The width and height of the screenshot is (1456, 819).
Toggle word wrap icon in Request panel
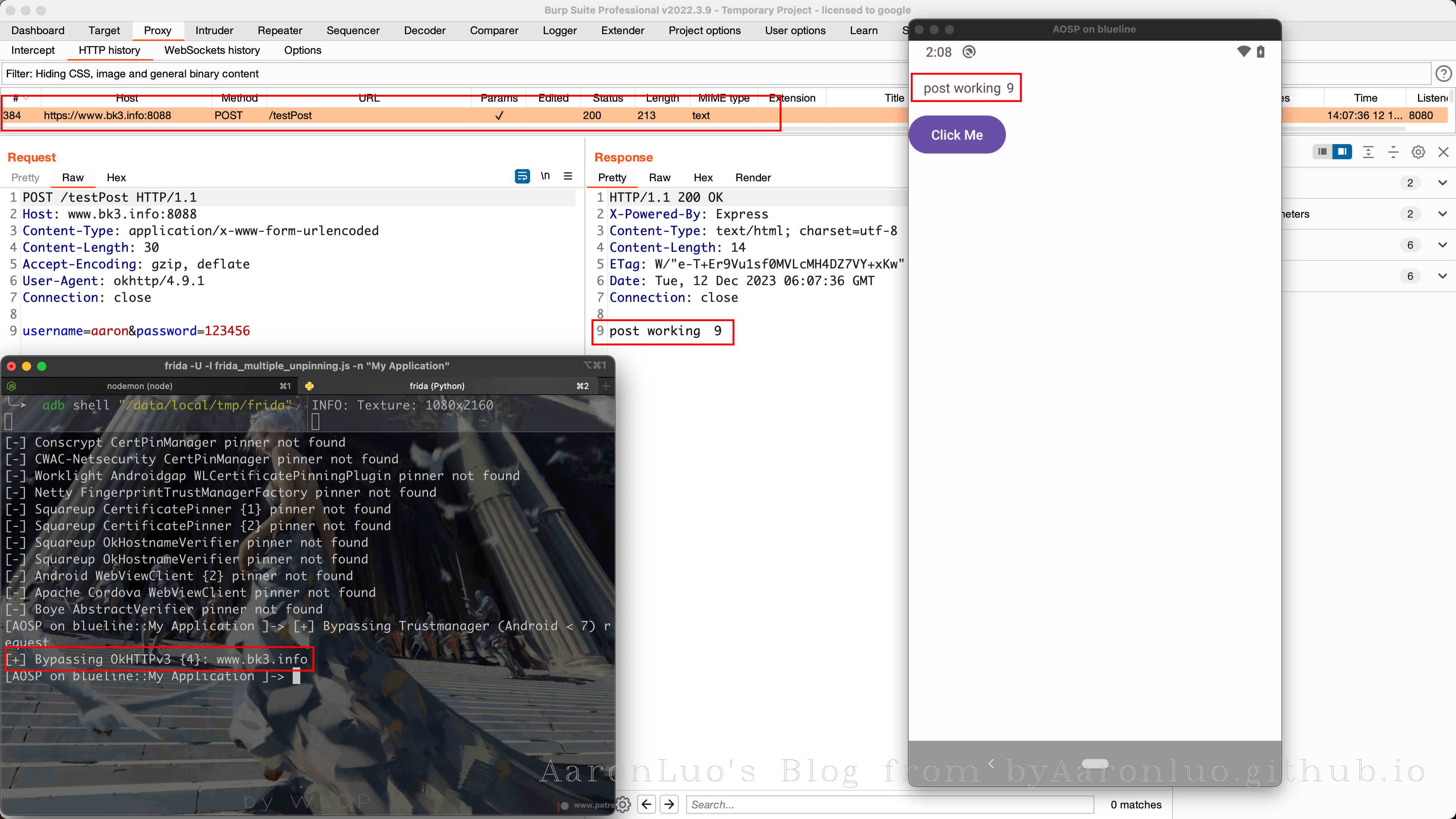pyautogui.click(x=522, y=176)
